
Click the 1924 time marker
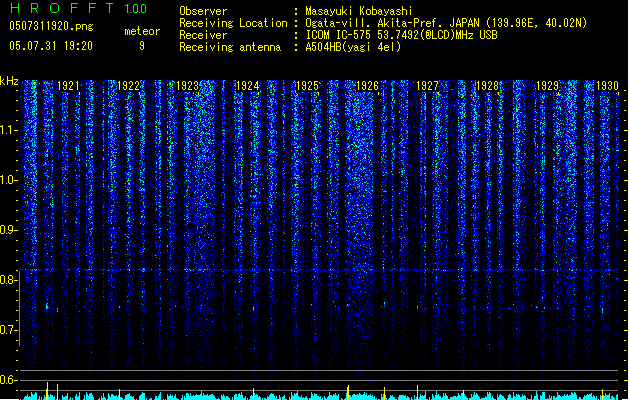(x=248, y=86)
